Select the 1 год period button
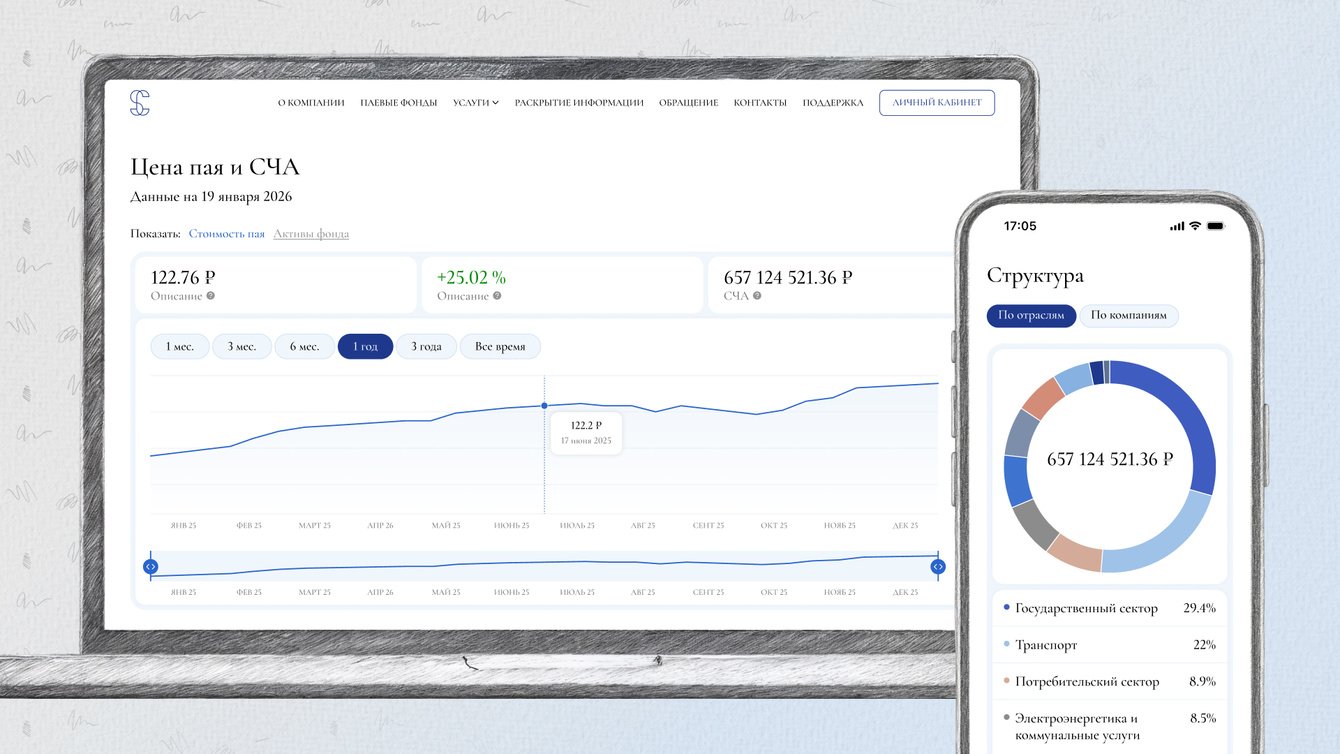1340x754 pixels. pos(365,347)
